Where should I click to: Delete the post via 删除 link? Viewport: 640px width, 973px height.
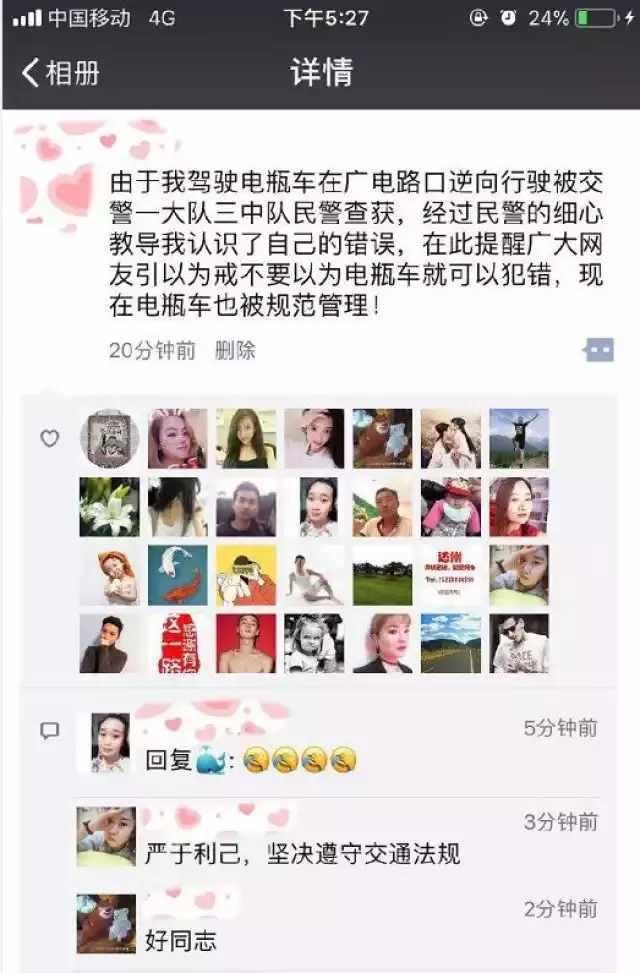[x=235, y=351]
